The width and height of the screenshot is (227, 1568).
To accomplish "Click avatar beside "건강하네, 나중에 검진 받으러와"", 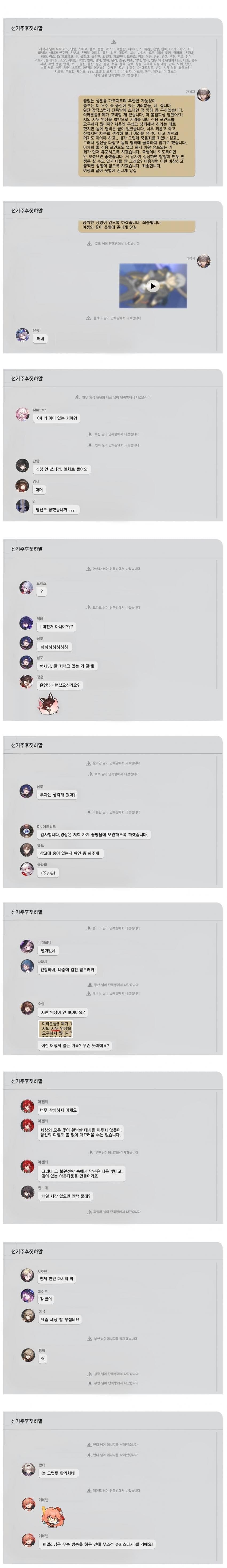I will coord(27,966).
